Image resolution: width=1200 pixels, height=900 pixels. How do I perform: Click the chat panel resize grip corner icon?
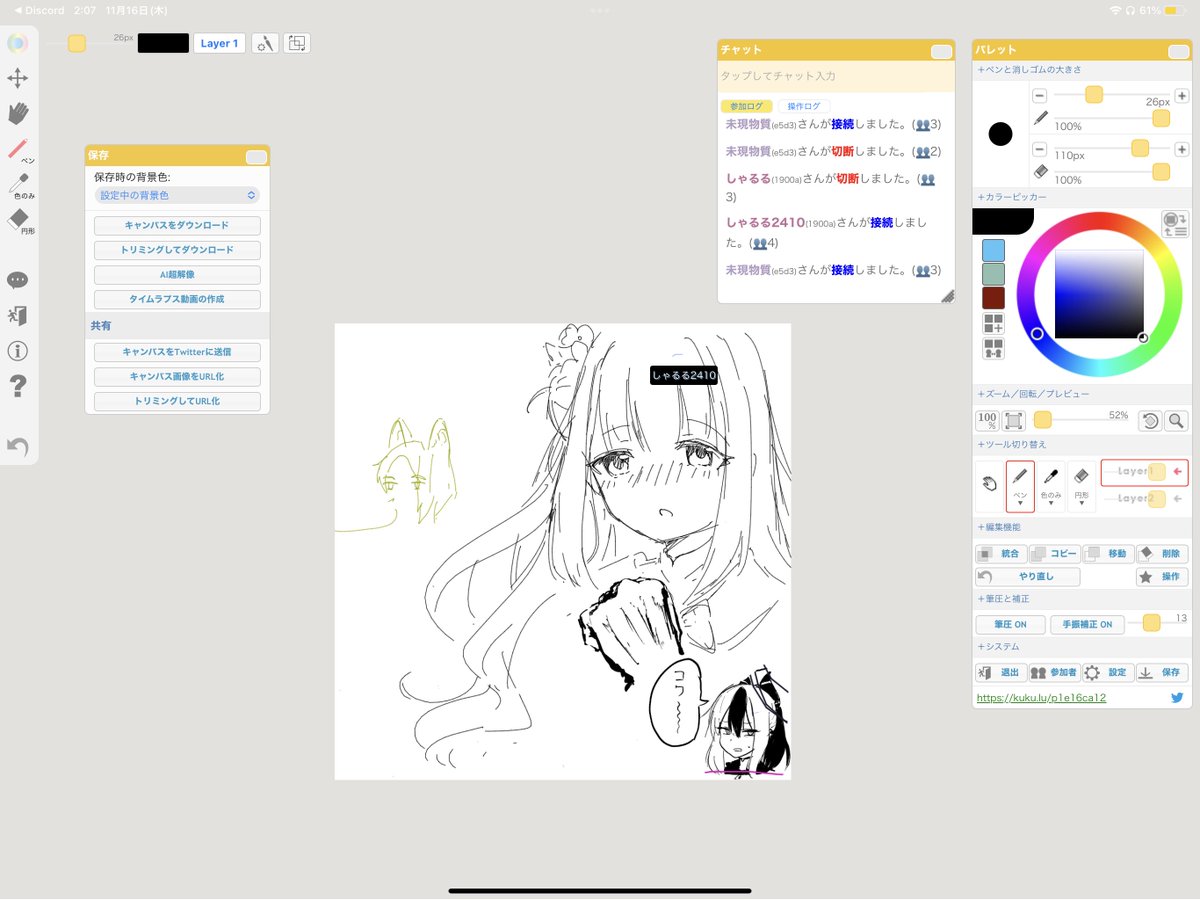947,296
